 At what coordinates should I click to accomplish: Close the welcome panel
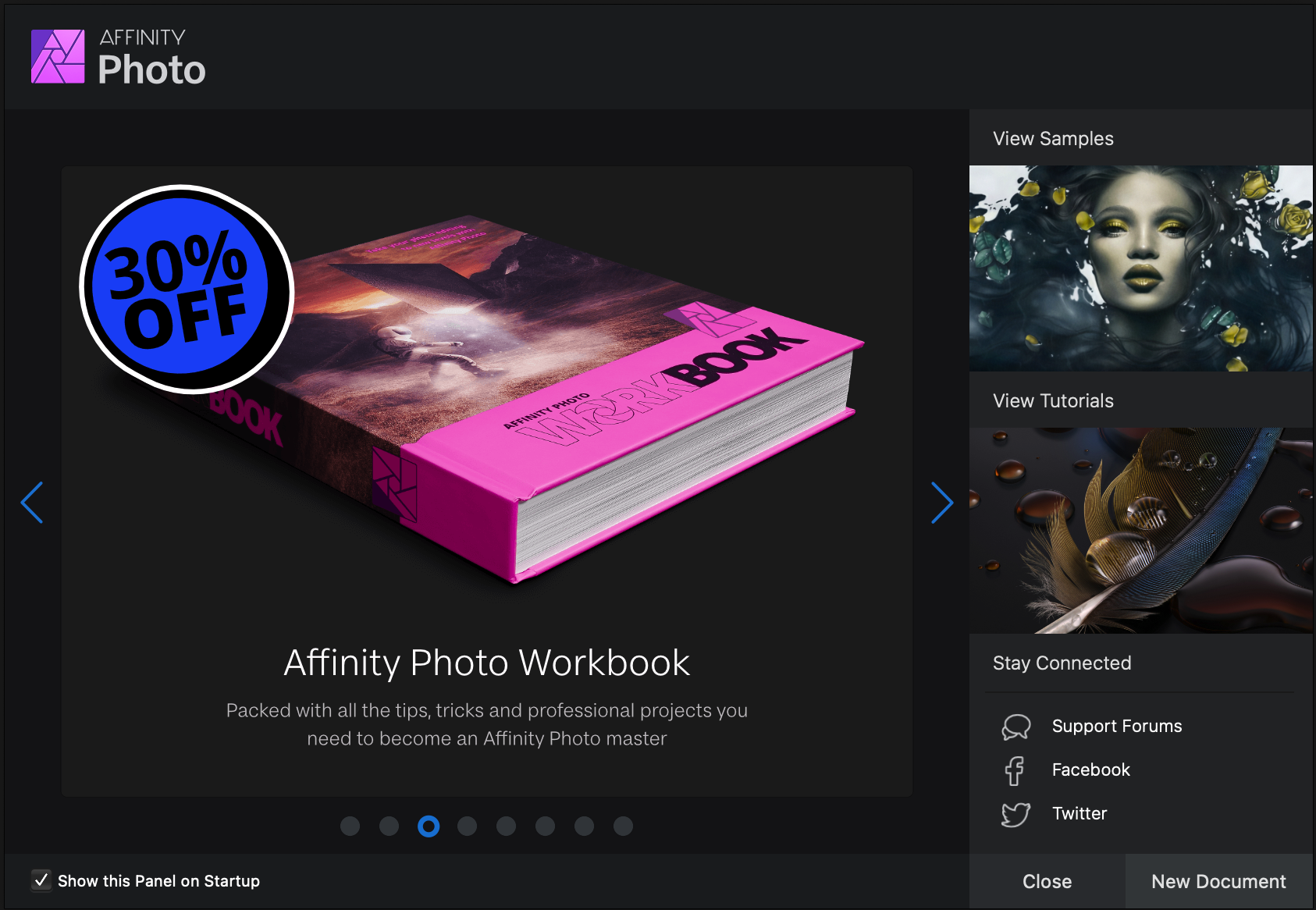click(x=1047, y=881)
